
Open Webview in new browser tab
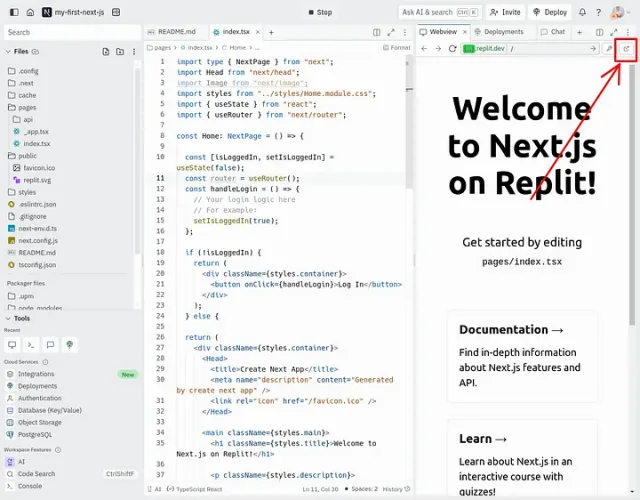[626, 49]
